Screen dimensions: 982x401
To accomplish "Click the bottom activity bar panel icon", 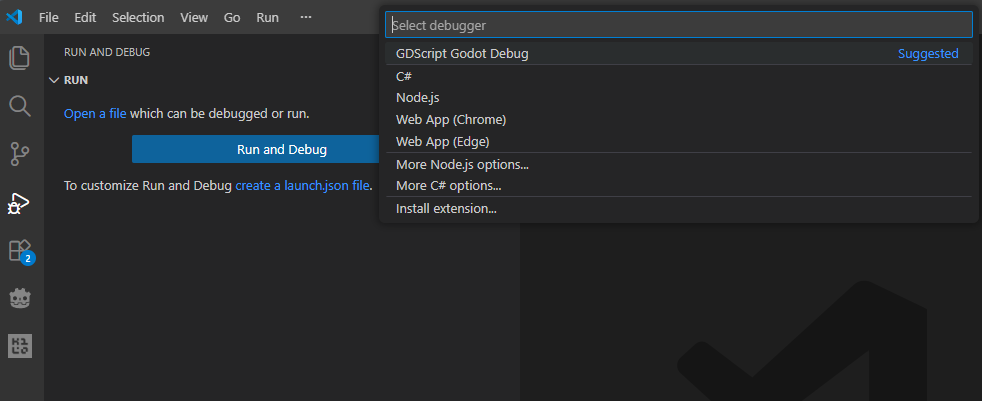I will (x=20, y=346).
